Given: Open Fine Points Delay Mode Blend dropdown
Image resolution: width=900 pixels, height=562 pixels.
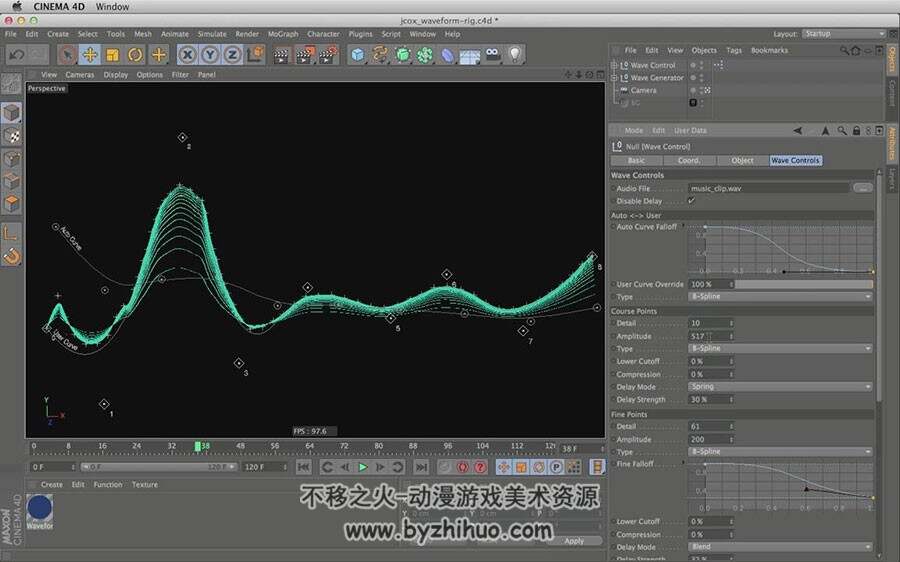Looking at the screenshot, I should click(x=780, y=547).
